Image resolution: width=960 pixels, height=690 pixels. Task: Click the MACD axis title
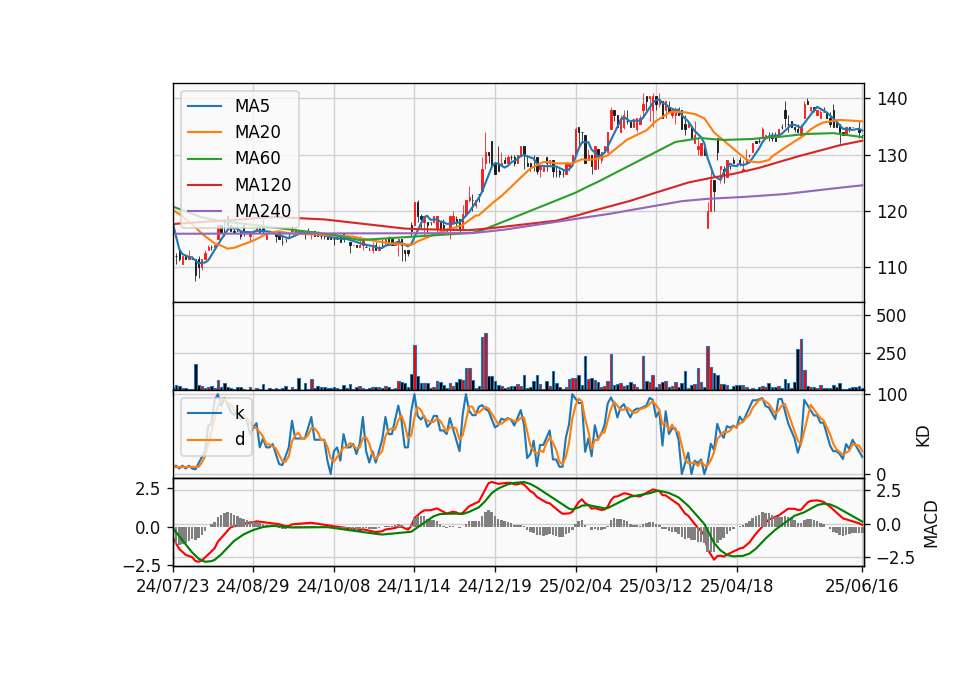click(931, 524)
